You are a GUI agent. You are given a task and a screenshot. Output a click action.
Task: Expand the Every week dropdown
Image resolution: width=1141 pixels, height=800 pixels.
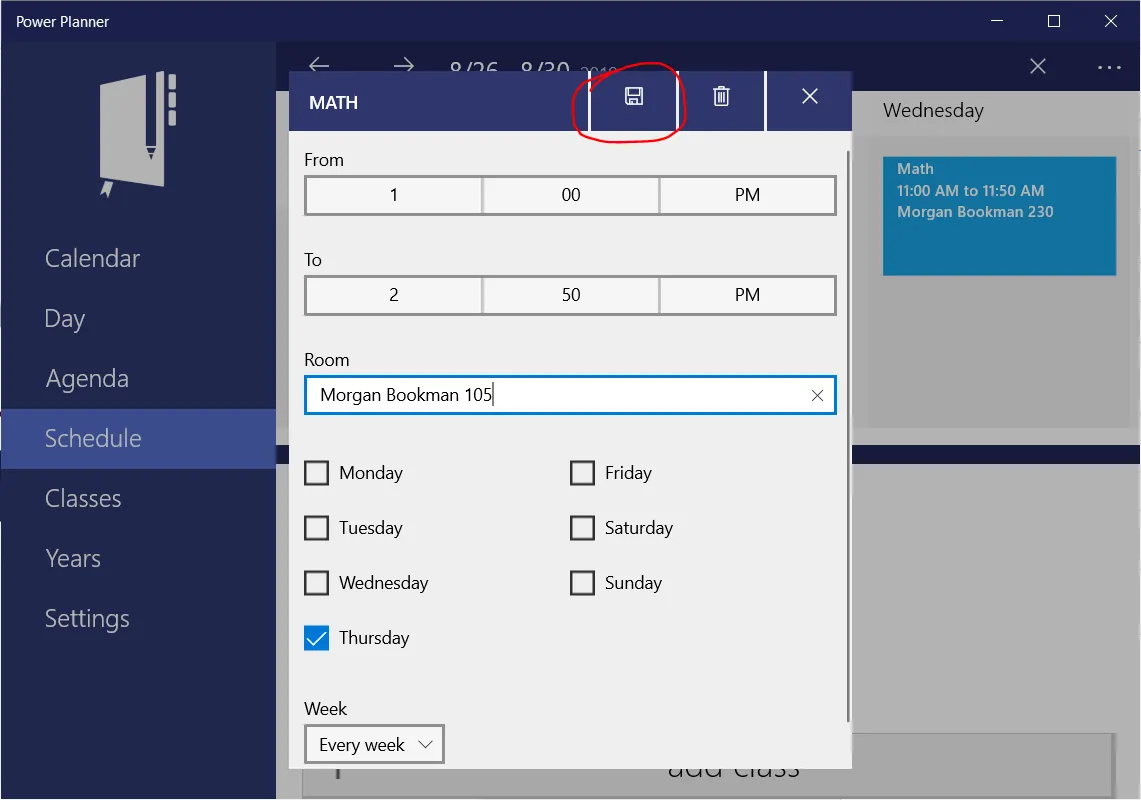pos(374,745)
